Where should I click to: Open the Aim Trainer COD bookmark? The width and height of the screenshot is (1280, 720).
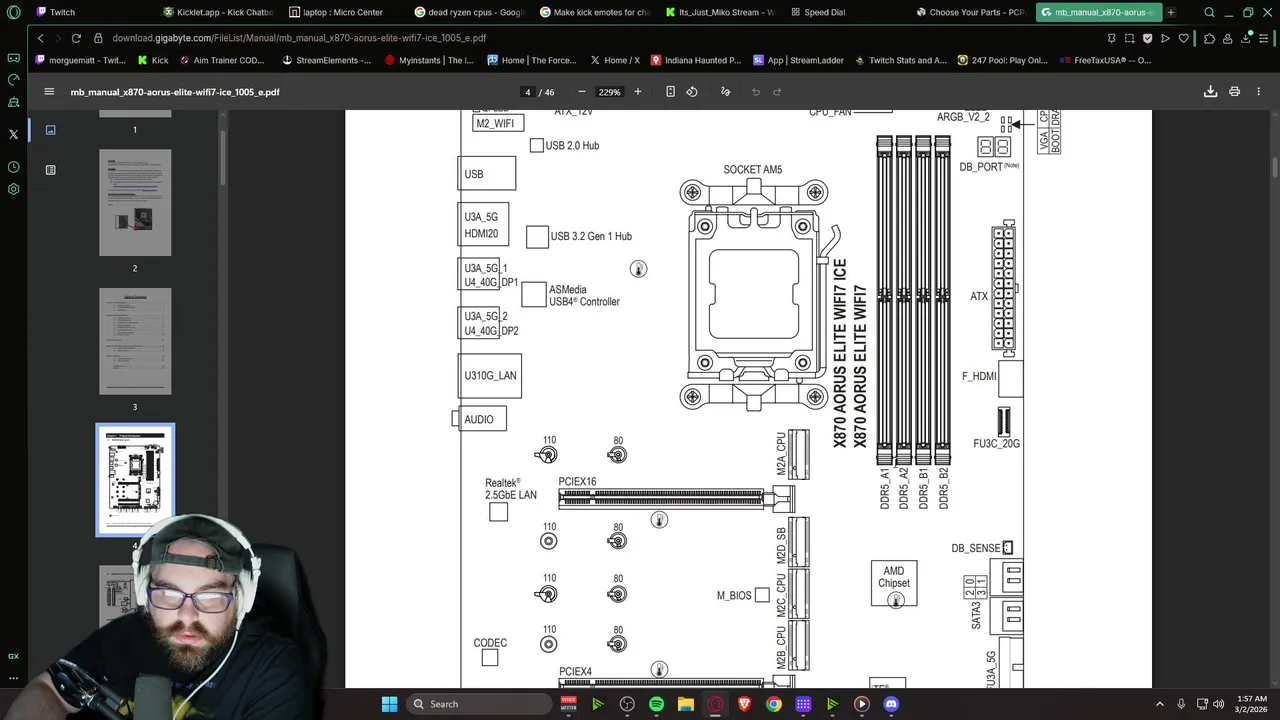click(x=222, y=60)
